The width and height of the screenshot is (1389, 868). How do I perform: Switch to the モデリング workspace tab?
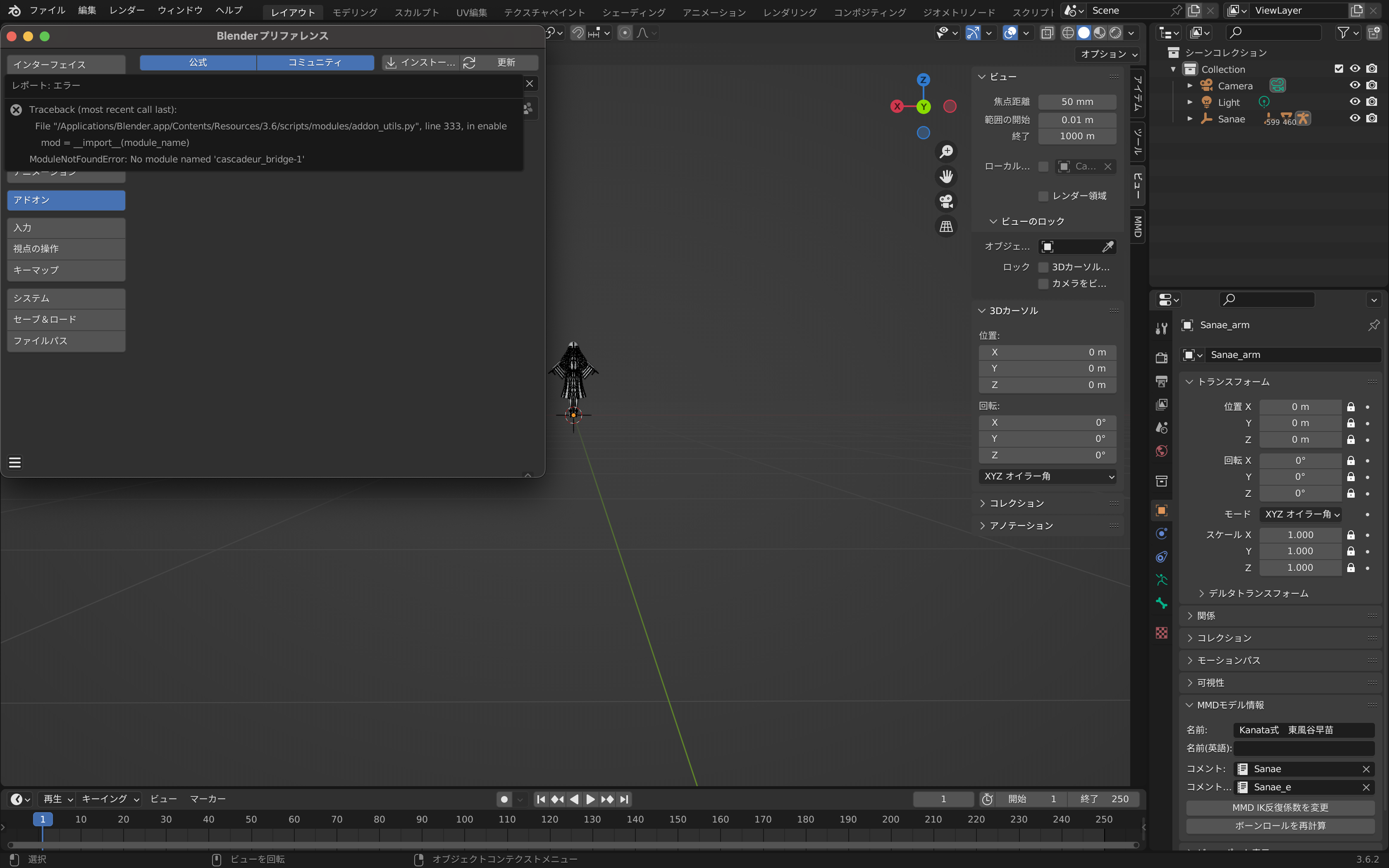click(355, 12)
